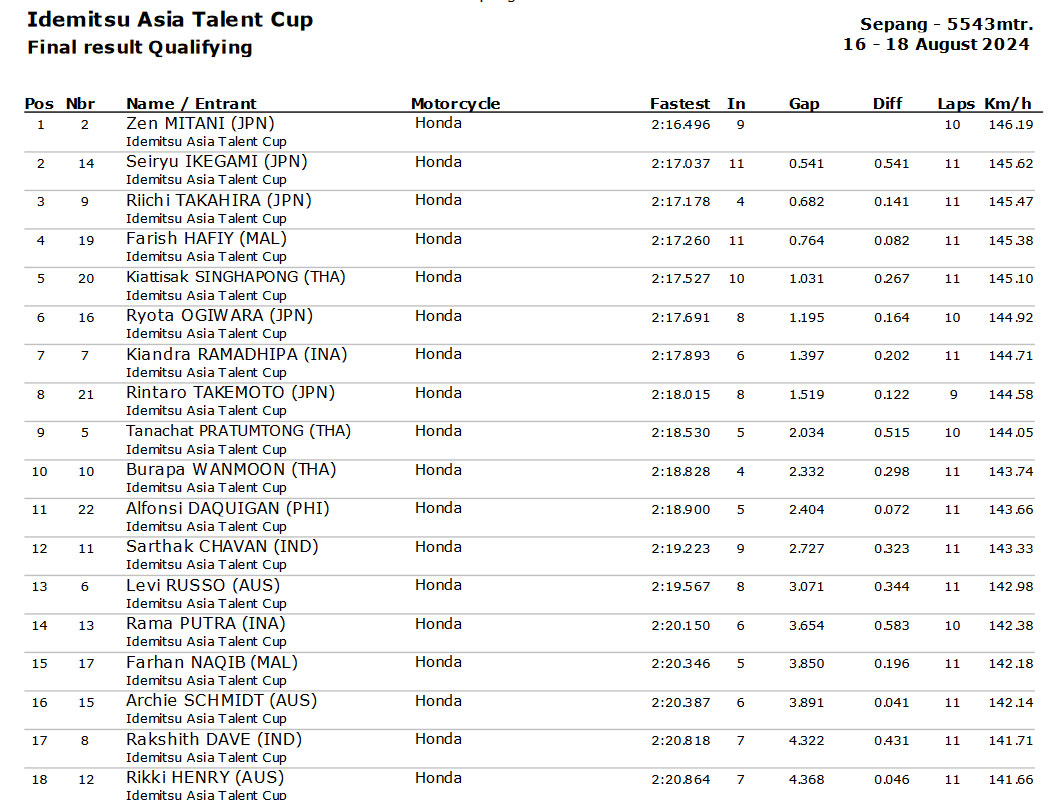Click the 'Km/h' column header
This screenshot has height=800, width=1053.
1008,104
